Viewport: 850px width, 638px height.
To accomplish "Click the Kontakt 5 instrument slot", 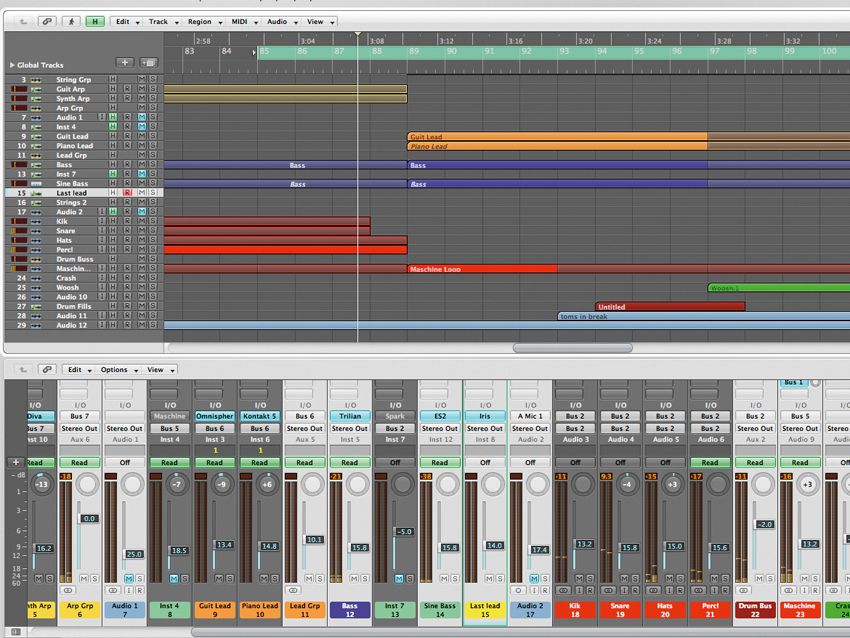I will [x=260, y=416].
